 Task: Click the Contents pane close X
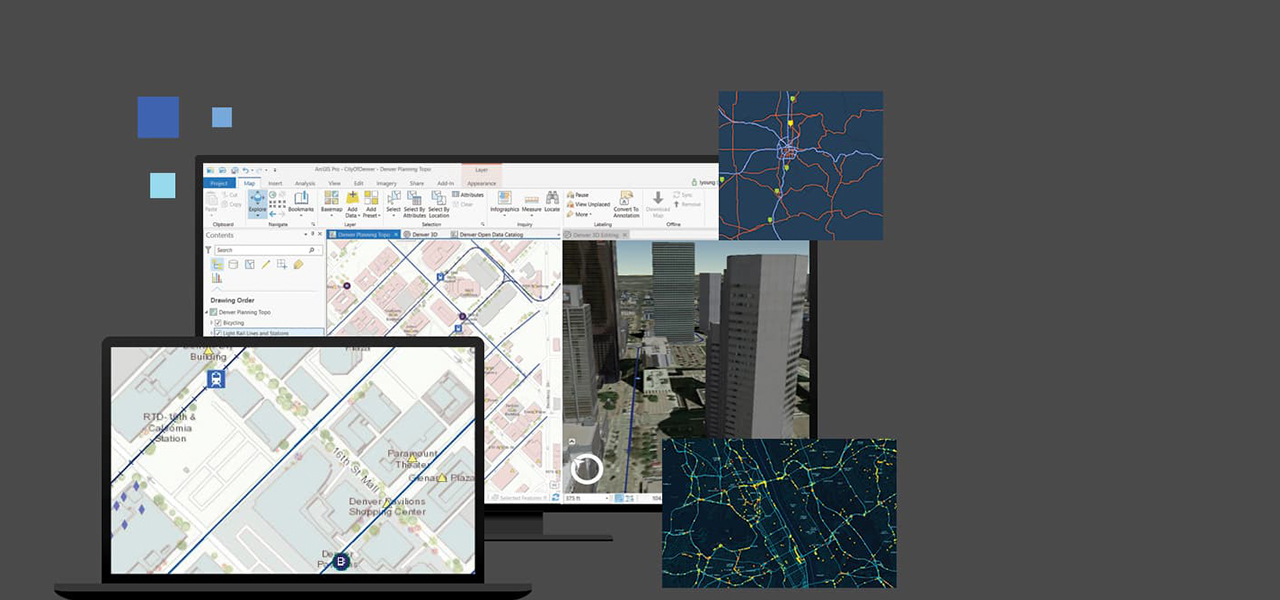320,234
